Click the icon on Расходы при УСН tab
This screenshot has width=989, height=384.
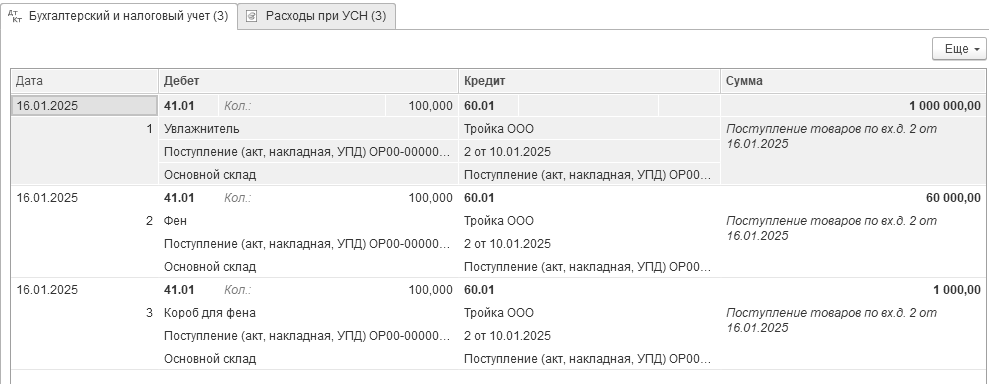click(251, 16)
